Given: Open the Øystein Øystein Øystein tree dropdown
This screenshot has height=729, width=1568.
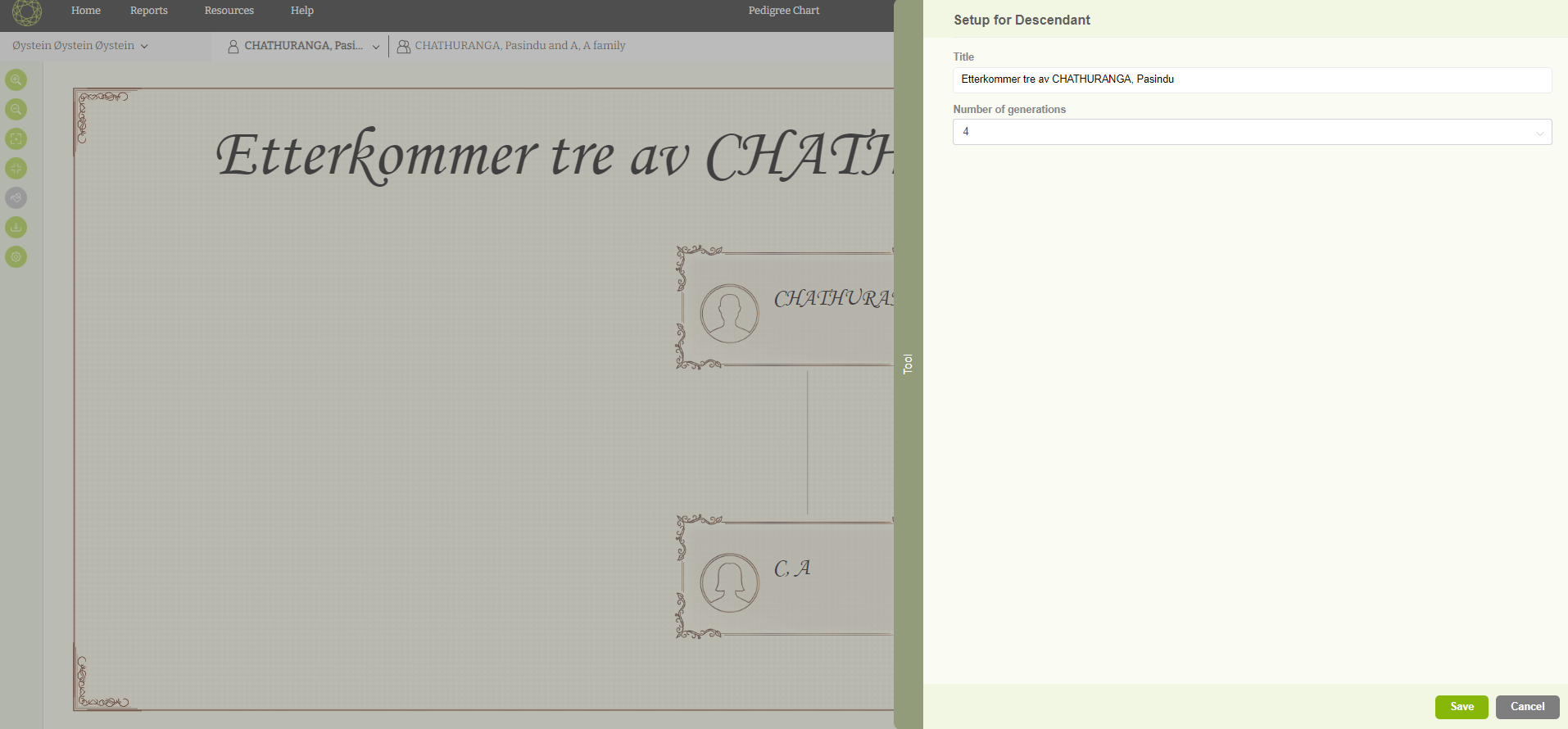Looking at the screenshot, I should pyautogui.click(x=79, y=46).
